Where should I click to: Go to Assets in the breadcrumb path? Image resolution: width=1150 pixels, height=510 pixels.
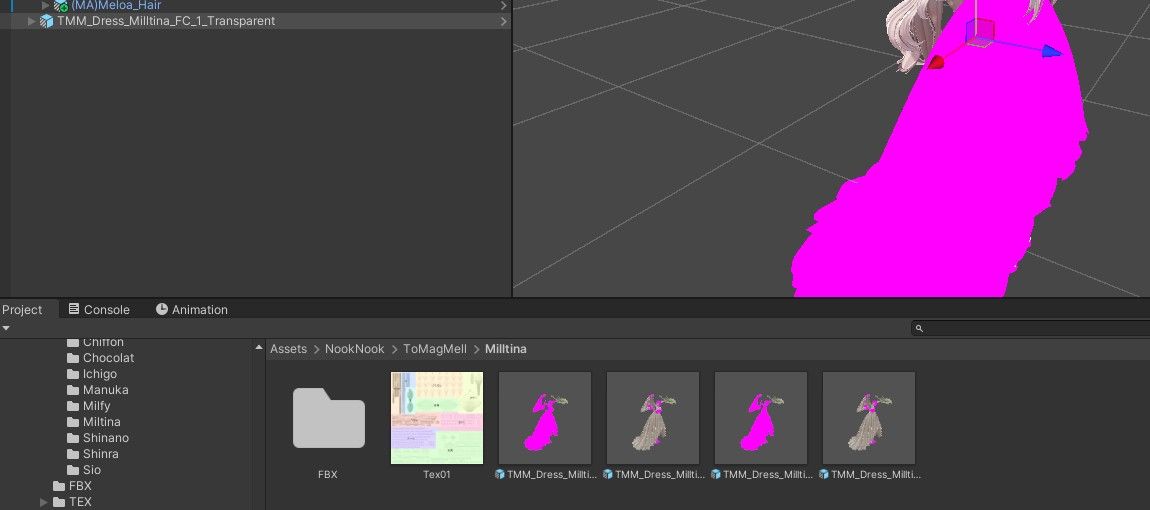pos(288,349)
